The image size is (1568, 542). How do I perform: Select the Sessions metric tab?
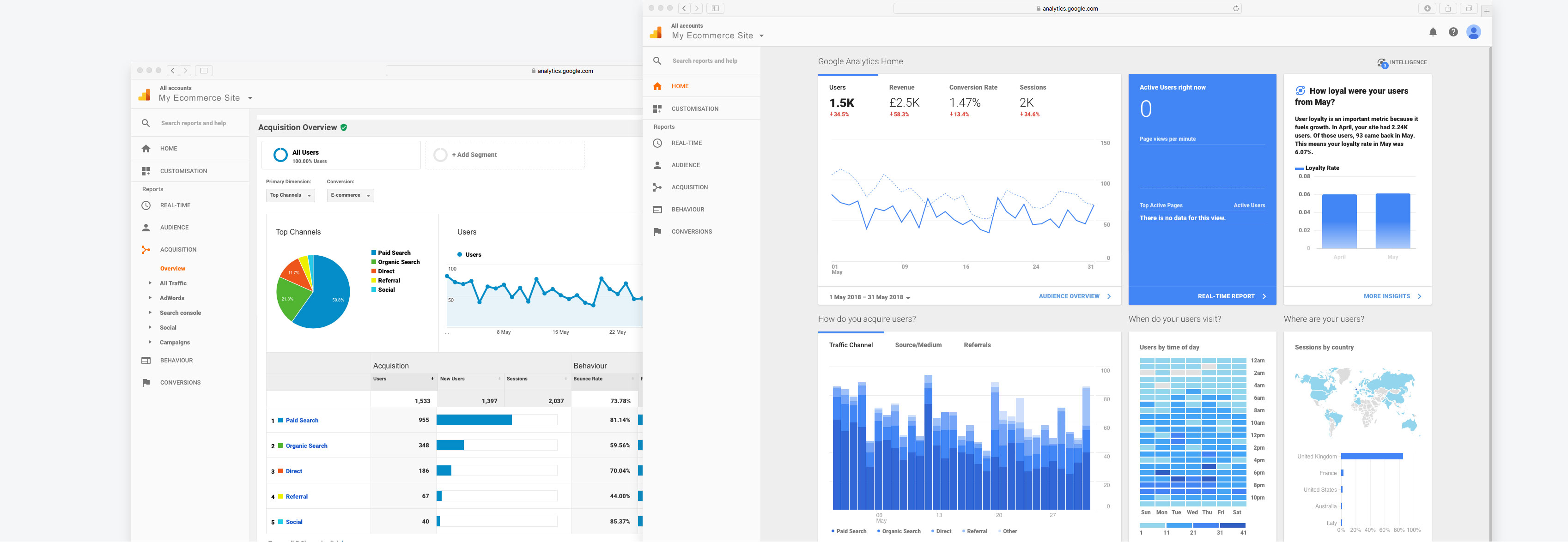pos(1033,101)
